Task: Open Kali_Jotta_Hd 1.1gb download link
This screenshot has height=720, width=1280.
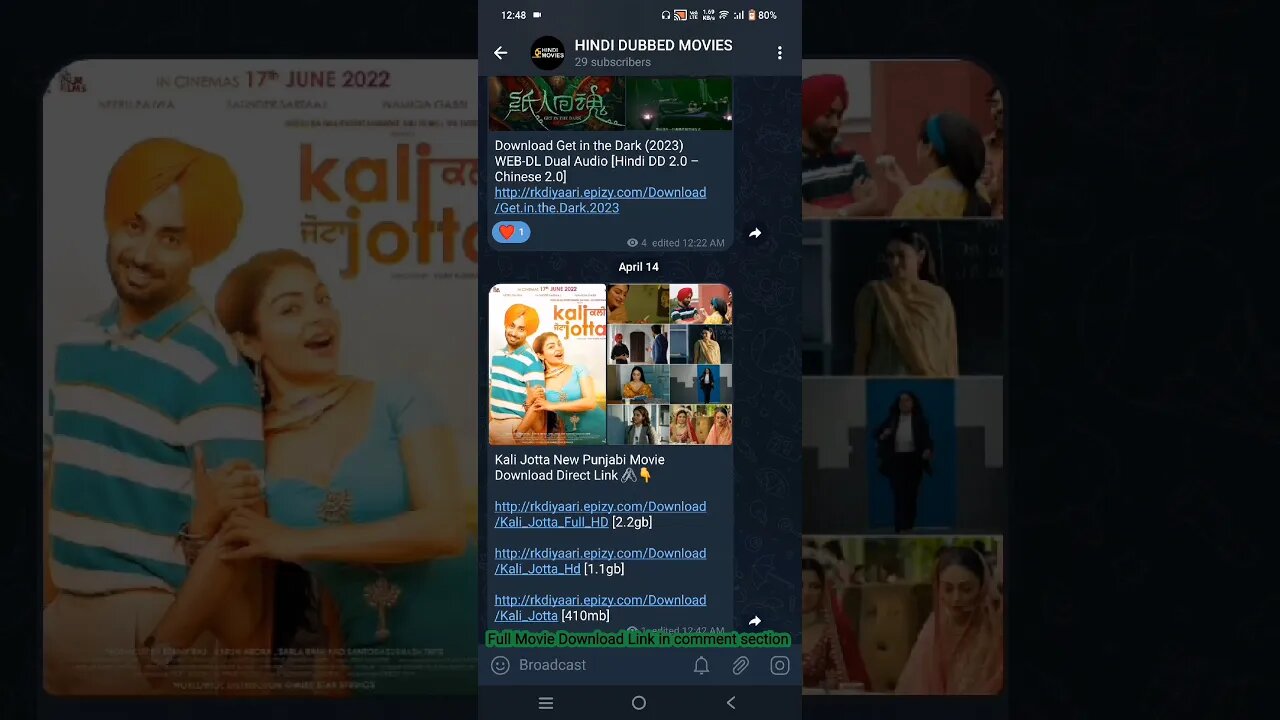Action: (x=600, y=561)
